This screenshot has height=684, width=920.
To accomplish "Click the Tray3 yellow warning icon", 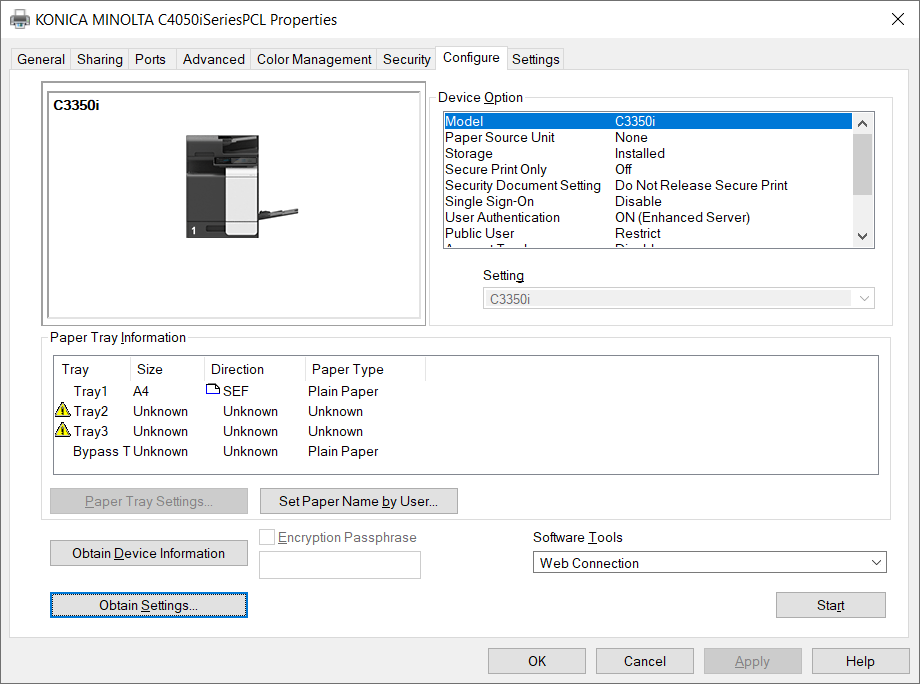I will [x=62, y=431].
